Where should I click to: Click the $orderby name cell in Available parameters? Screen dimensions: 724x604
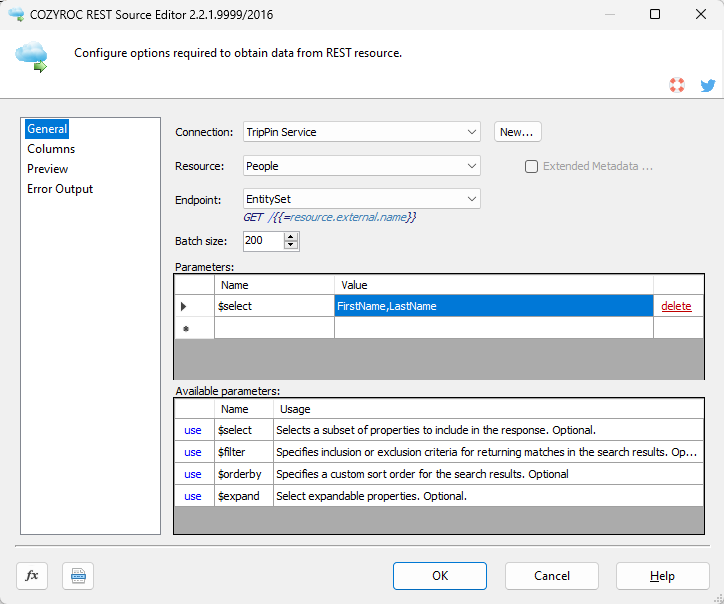(244, 474)
